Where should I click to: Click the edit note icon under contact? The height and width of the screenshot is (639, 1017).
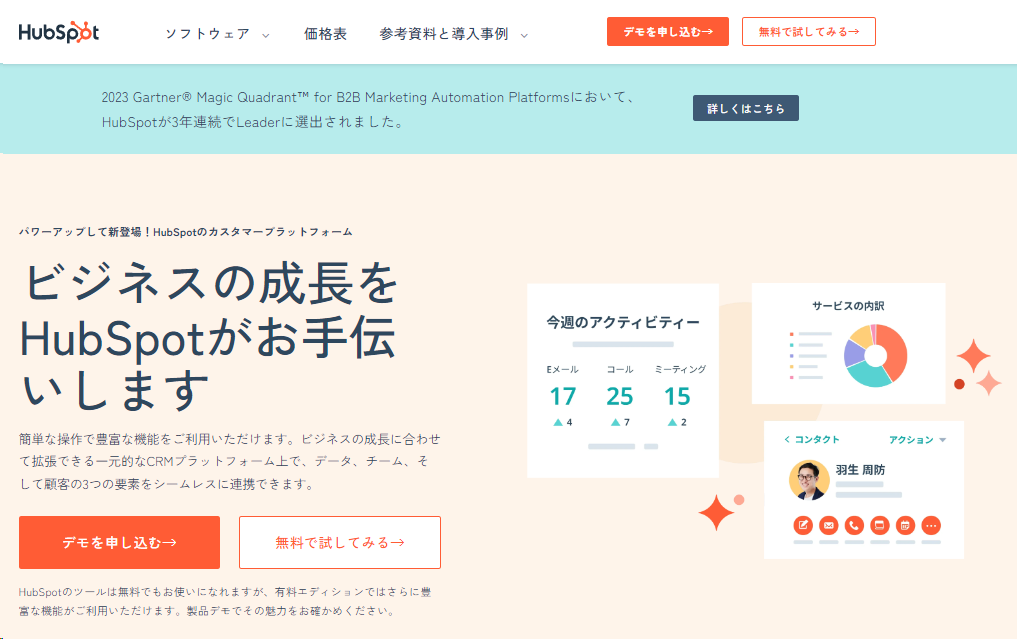[803, 525]
